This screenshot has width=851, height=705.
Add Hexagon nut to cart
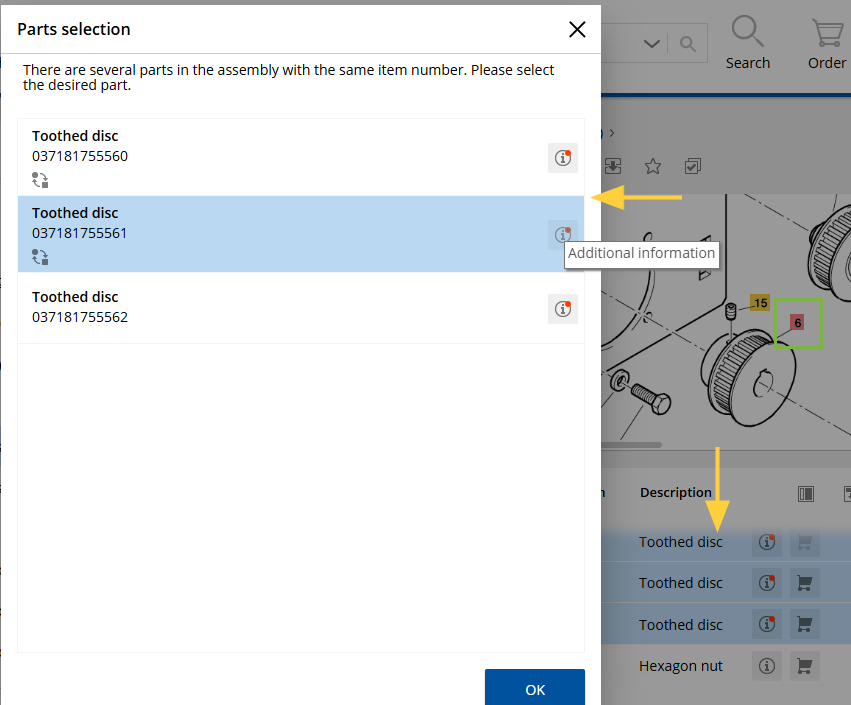pos(804,666)
